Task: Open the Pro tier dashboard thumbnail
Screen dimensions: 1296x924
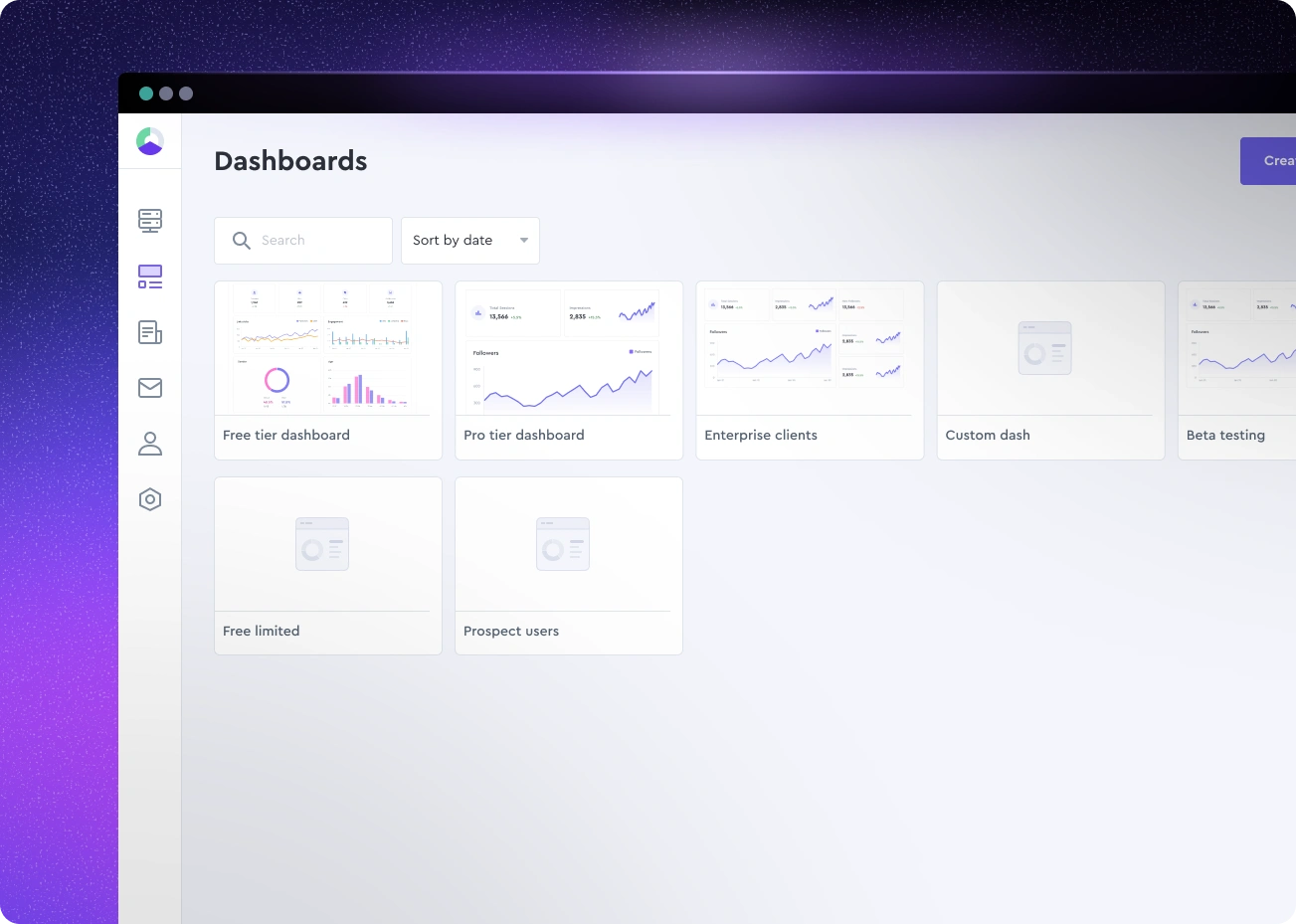Action: (x=569, y=348)
